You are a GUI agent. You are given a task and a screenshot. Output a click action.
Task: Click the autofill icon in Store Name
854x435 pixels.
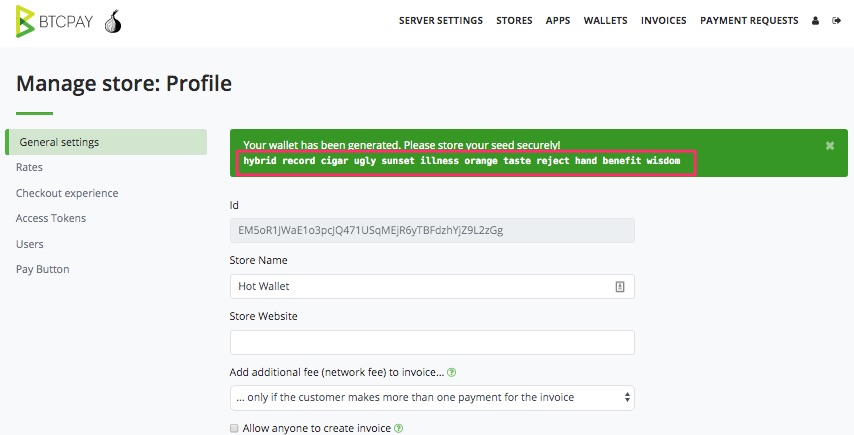[620, 286]
